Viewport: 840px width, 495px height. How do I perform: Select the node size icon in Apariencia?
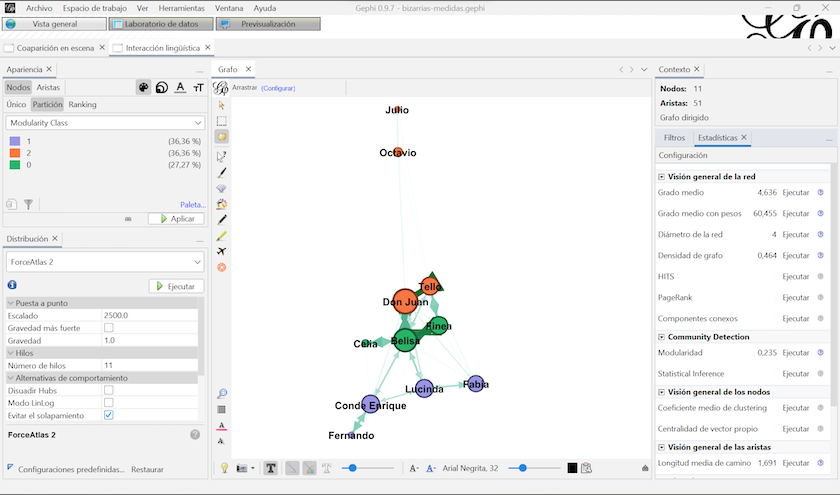pos(161,88)
